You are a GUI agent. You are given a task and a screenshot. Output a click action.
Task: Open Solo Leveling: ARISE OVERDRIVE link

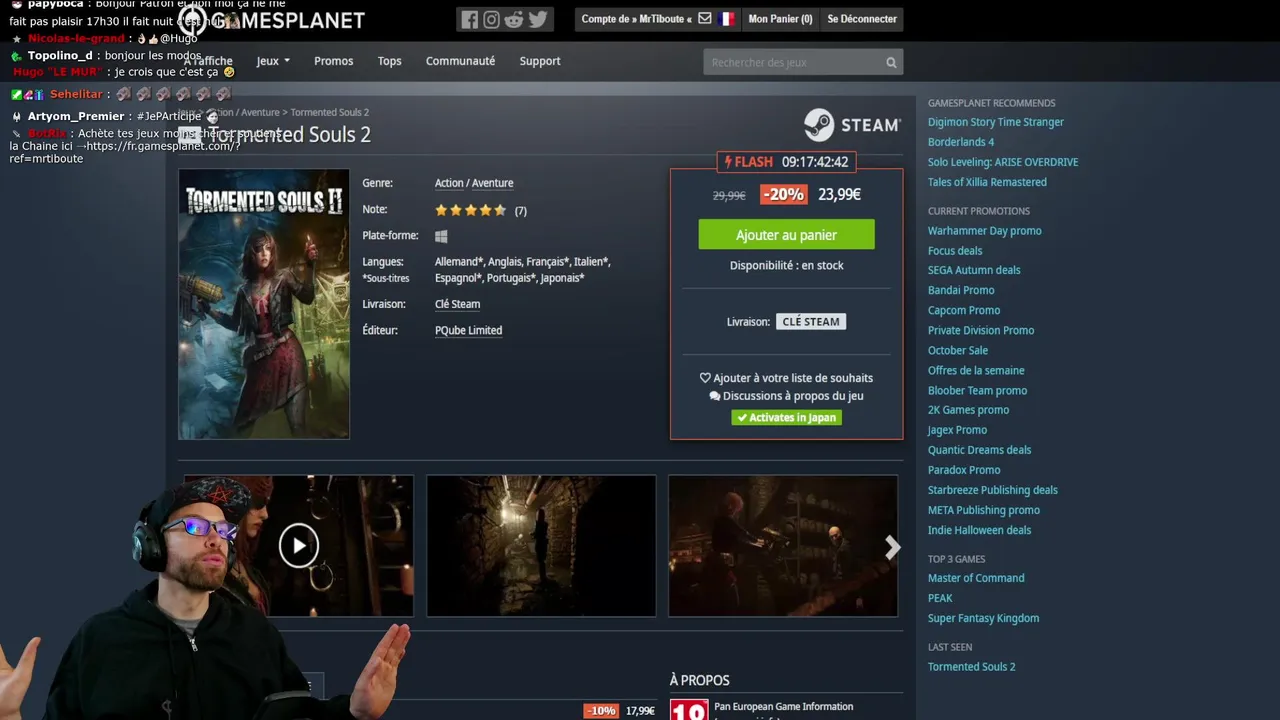pyautogui.click(x=1003, y=162)
